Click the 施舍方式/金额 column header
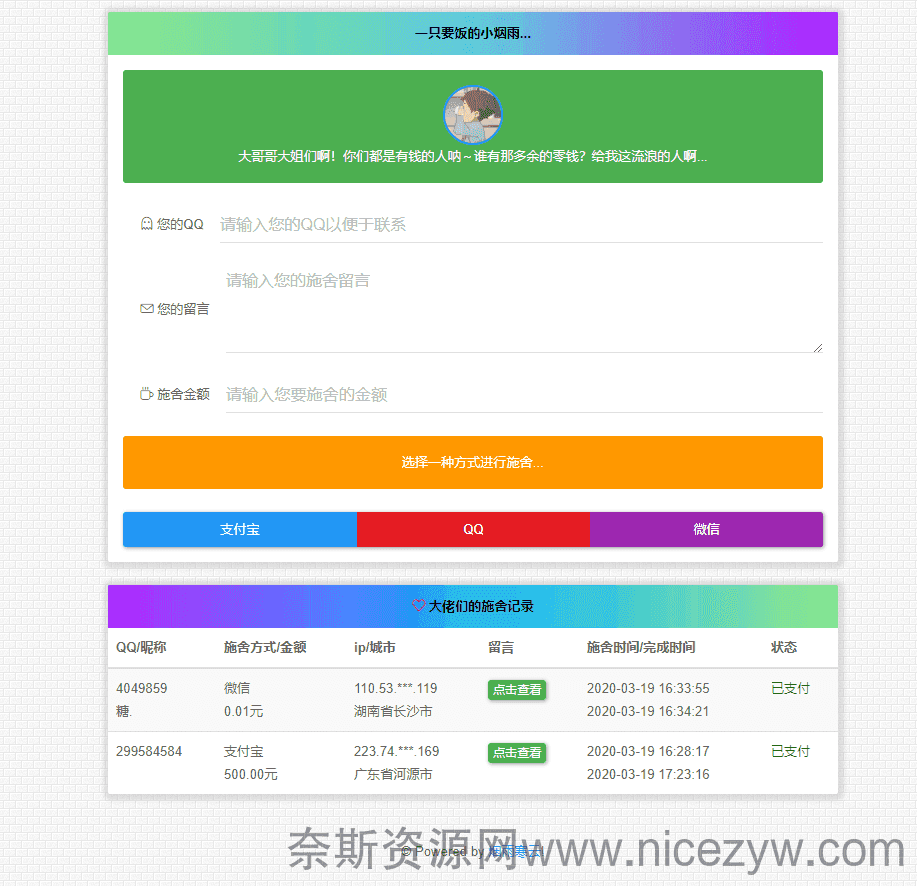This screenshot has width=917, height=886. point(265,647)
